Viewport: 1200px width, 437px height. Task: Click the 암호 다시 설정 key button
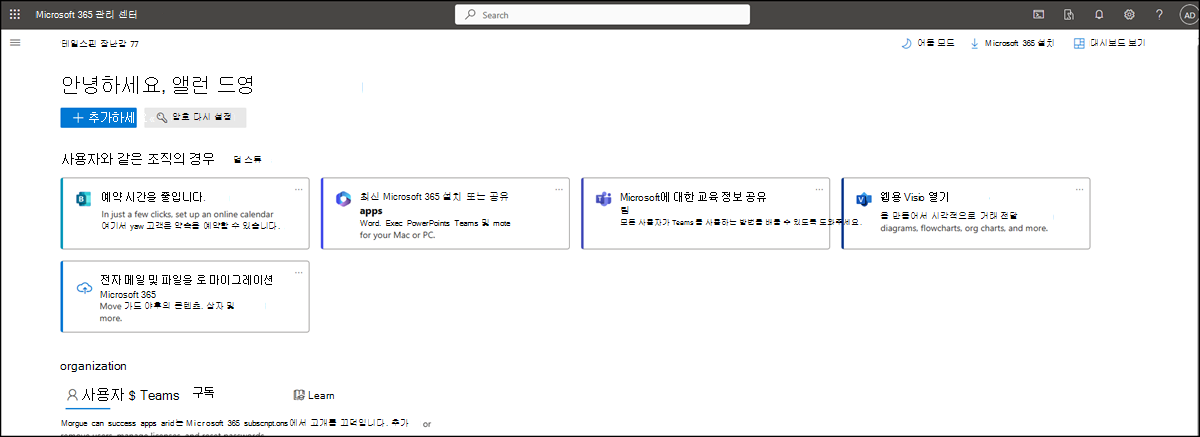point(195,117)
